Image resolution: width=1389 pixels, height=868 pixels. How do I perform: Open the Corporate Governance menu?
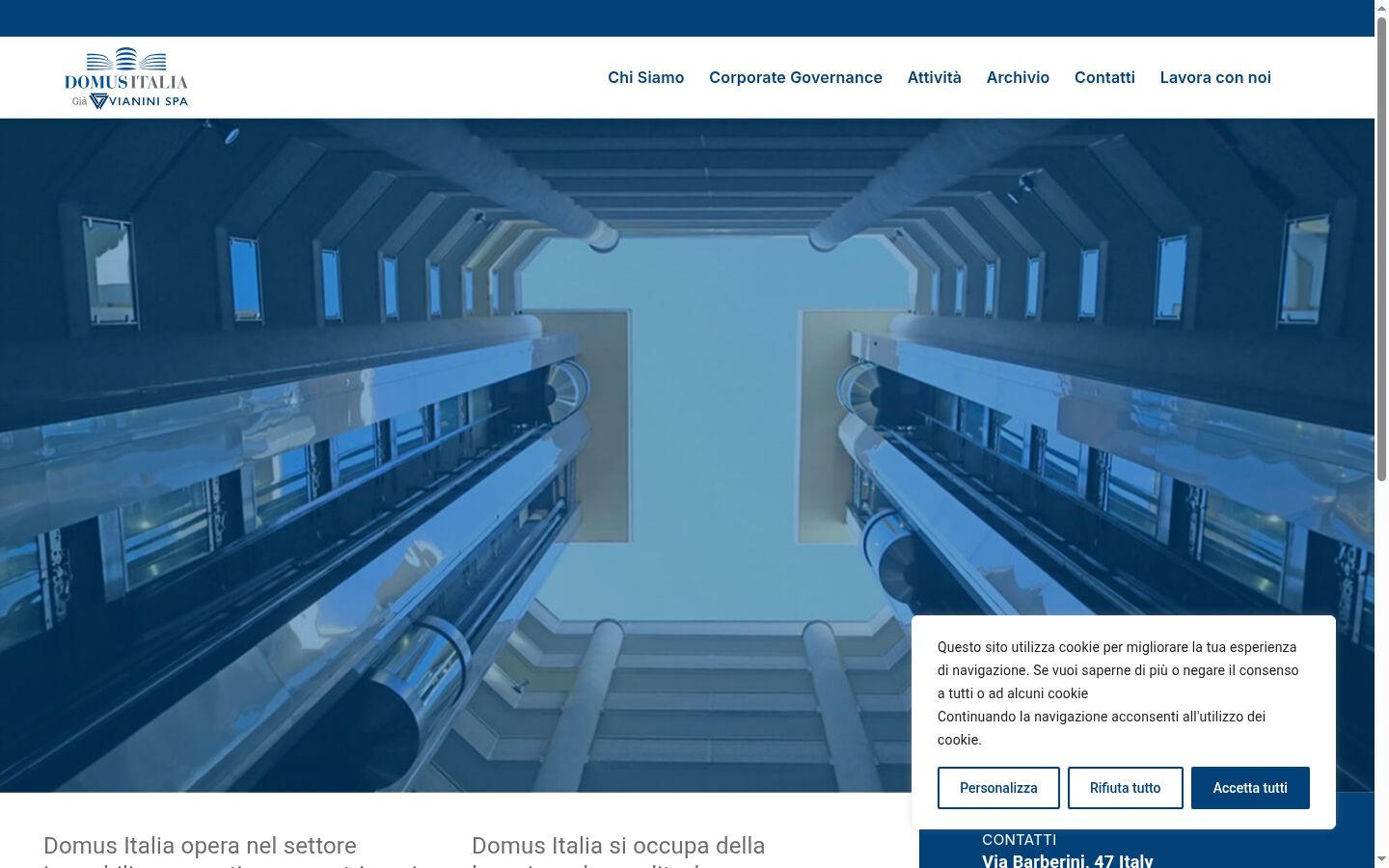tap(795, 77)
